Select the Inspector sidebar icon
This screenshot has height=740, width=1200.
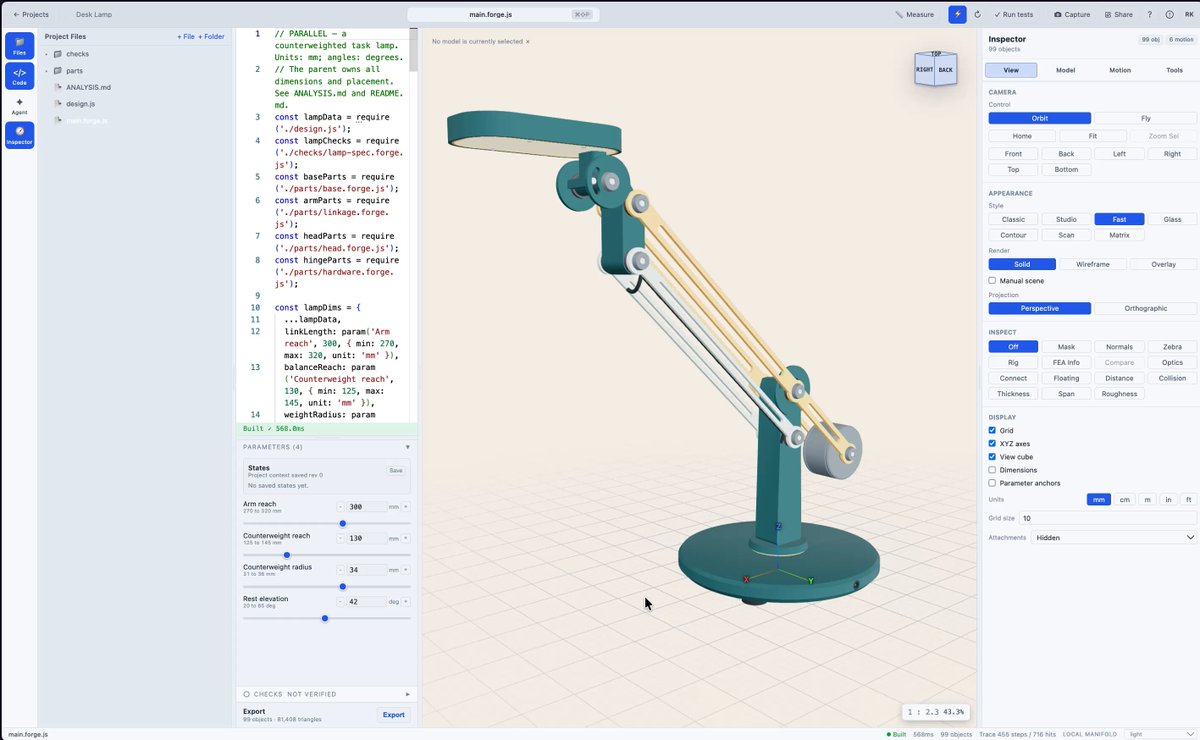tap(19, 135)
